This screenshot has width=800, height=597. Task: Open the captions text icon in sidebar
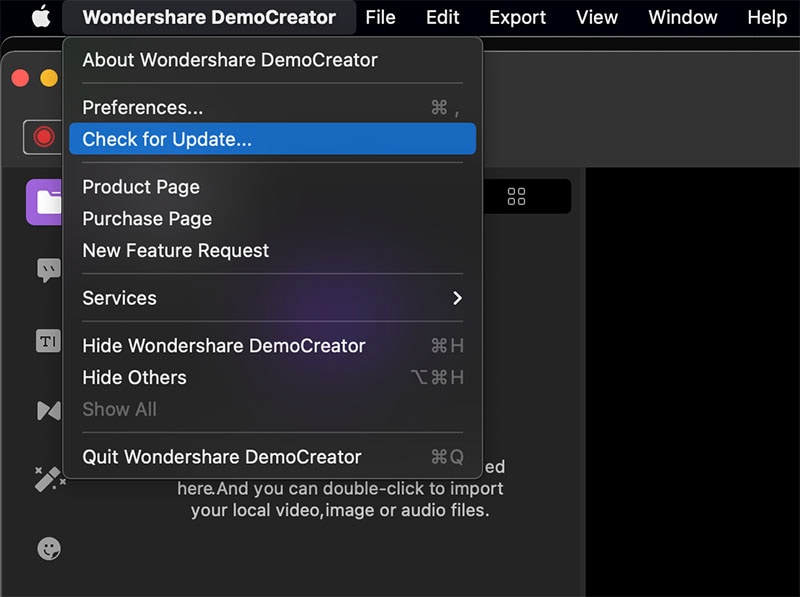pos(48,341)
